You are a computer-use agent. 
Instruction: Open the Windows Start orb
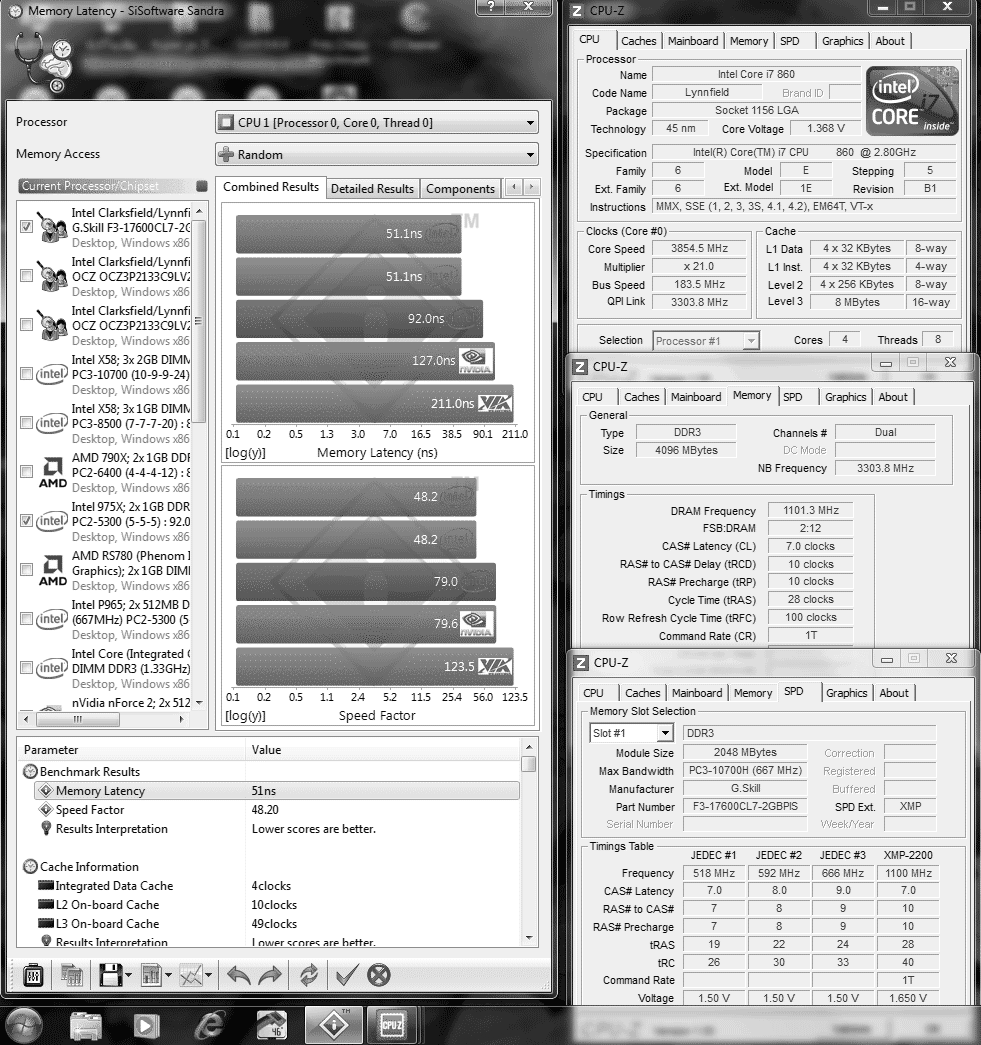pyautogui.click(x=24, y=1025)
